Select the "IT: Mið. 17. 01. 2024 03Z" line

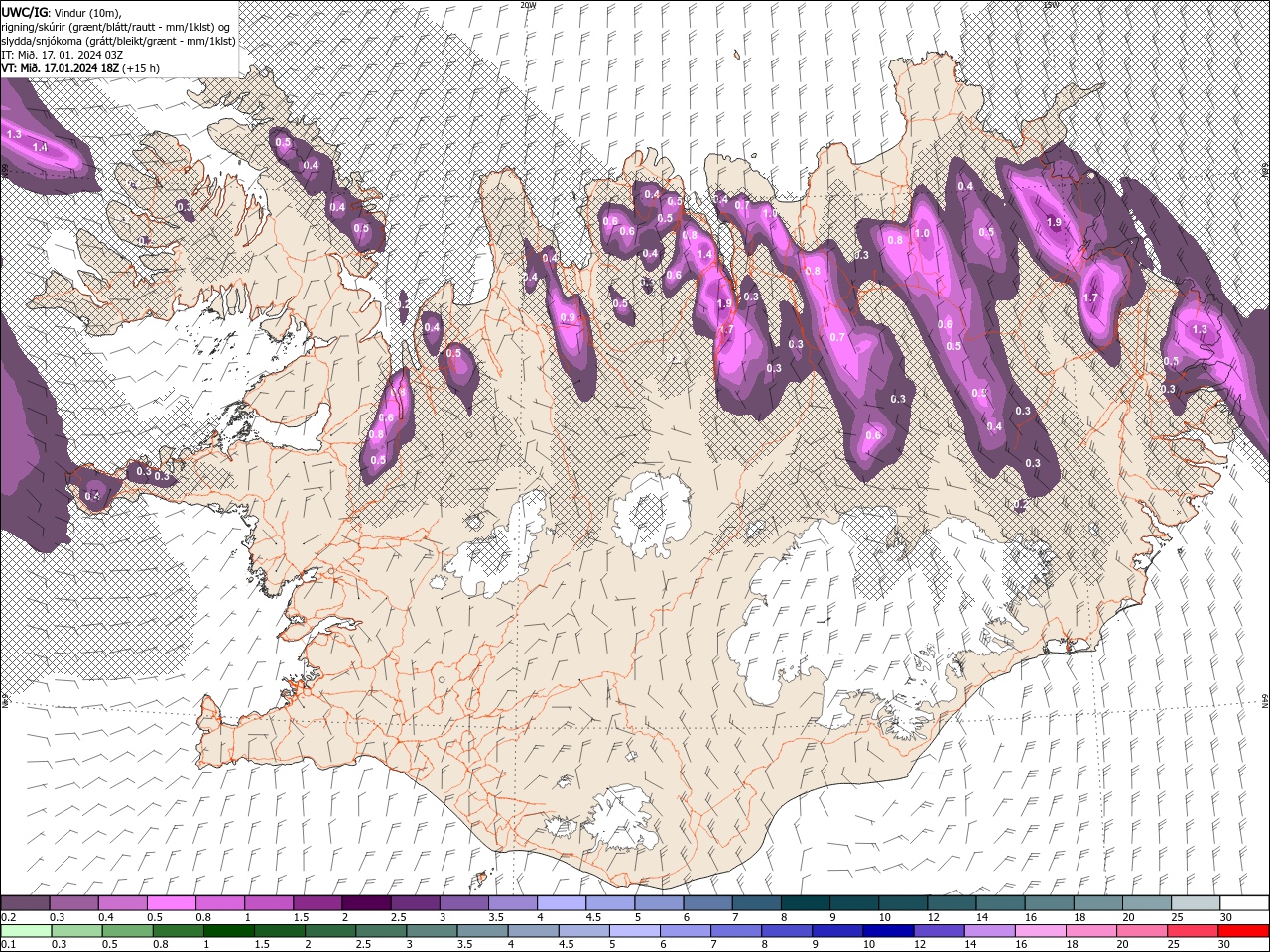click(x=61, y=55)
